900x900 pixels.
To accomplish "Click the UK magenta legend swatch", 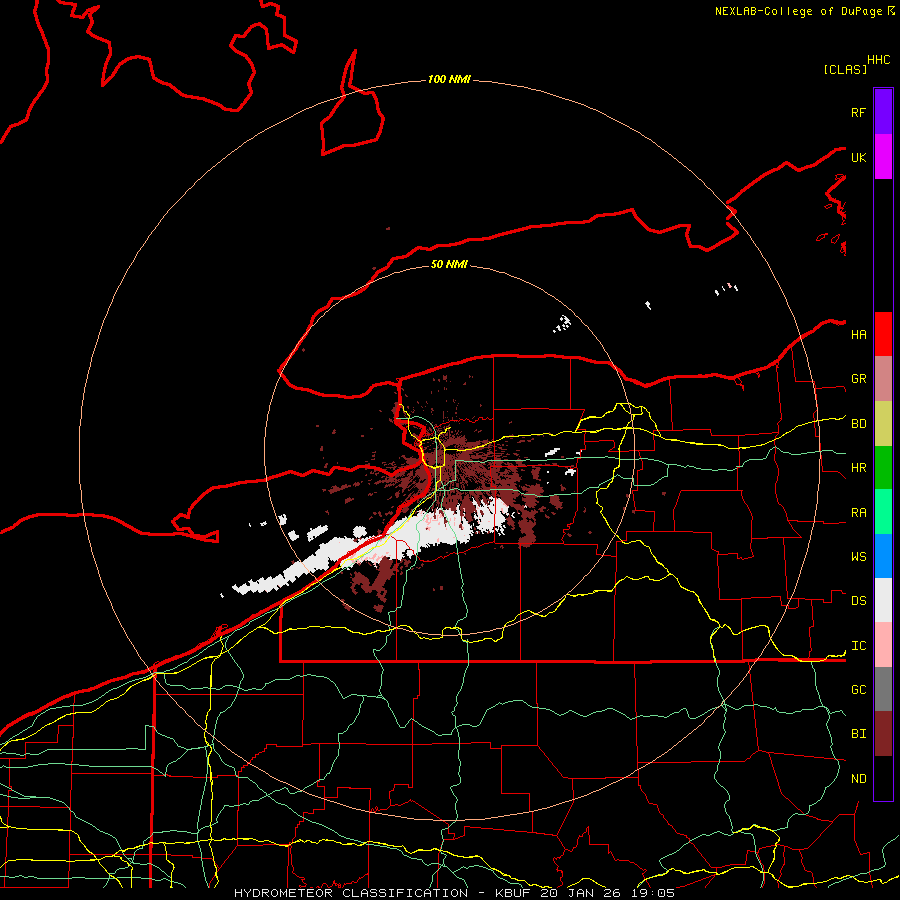I will point(883,157).
